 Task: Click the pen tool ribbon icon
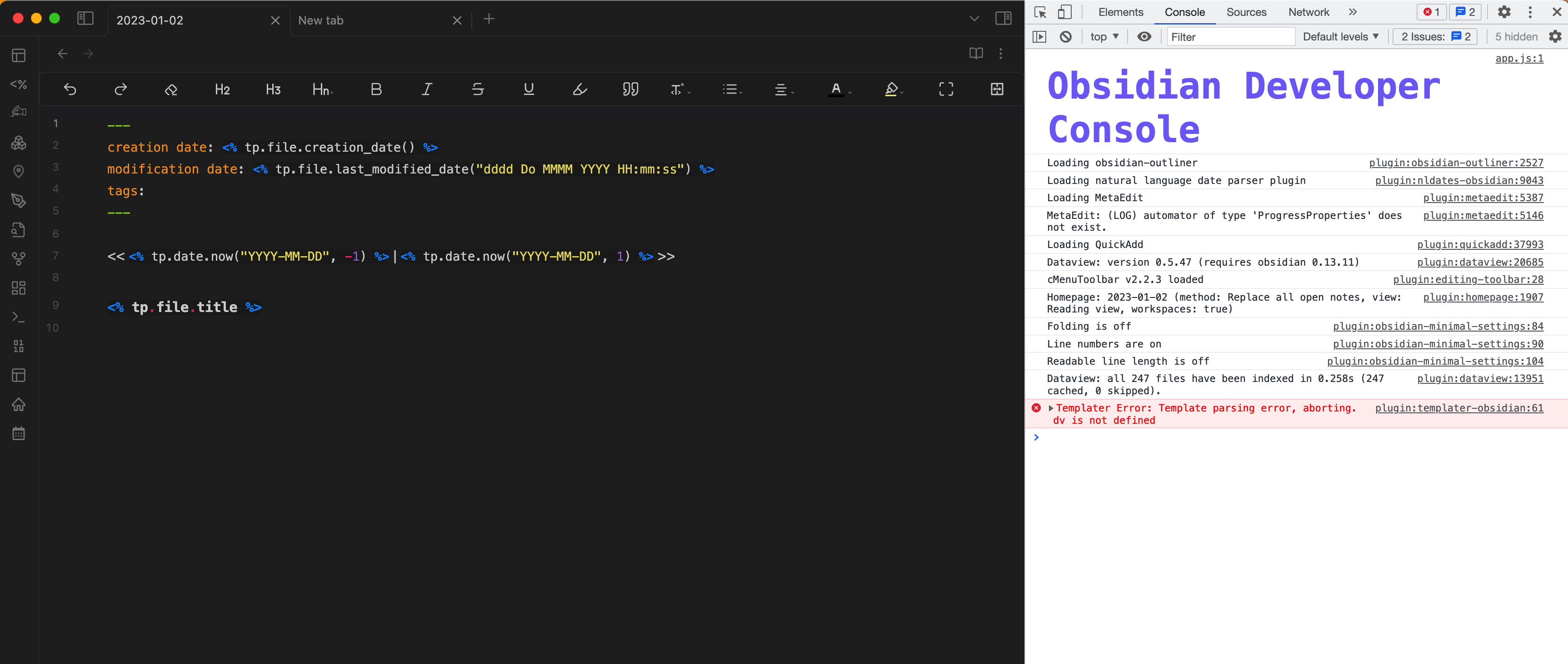pos(19,201)
